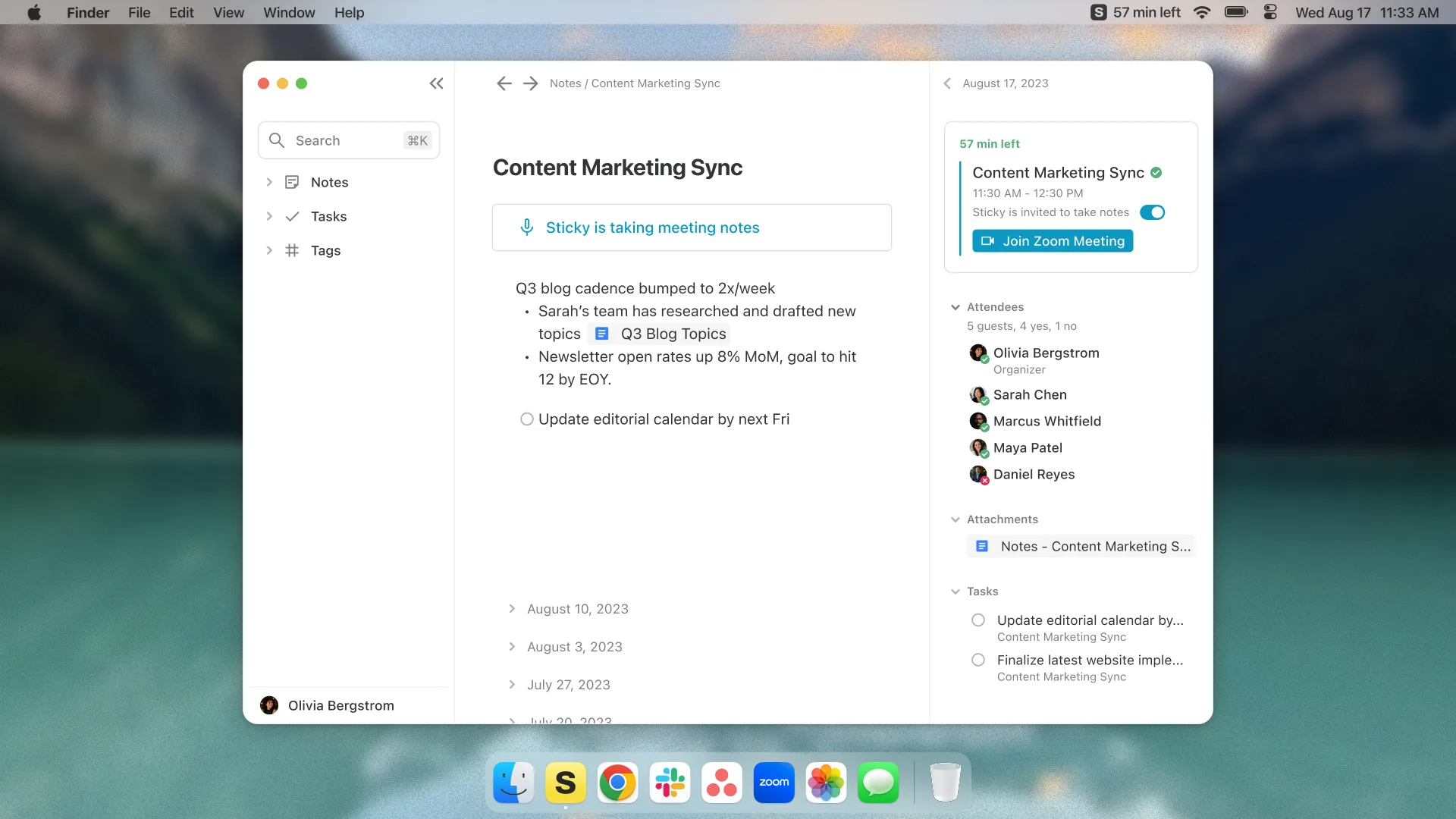Toggle off Sticky invited to take notes
This screenshot has width=1456, height=819.
click(x=1152, y=212)
